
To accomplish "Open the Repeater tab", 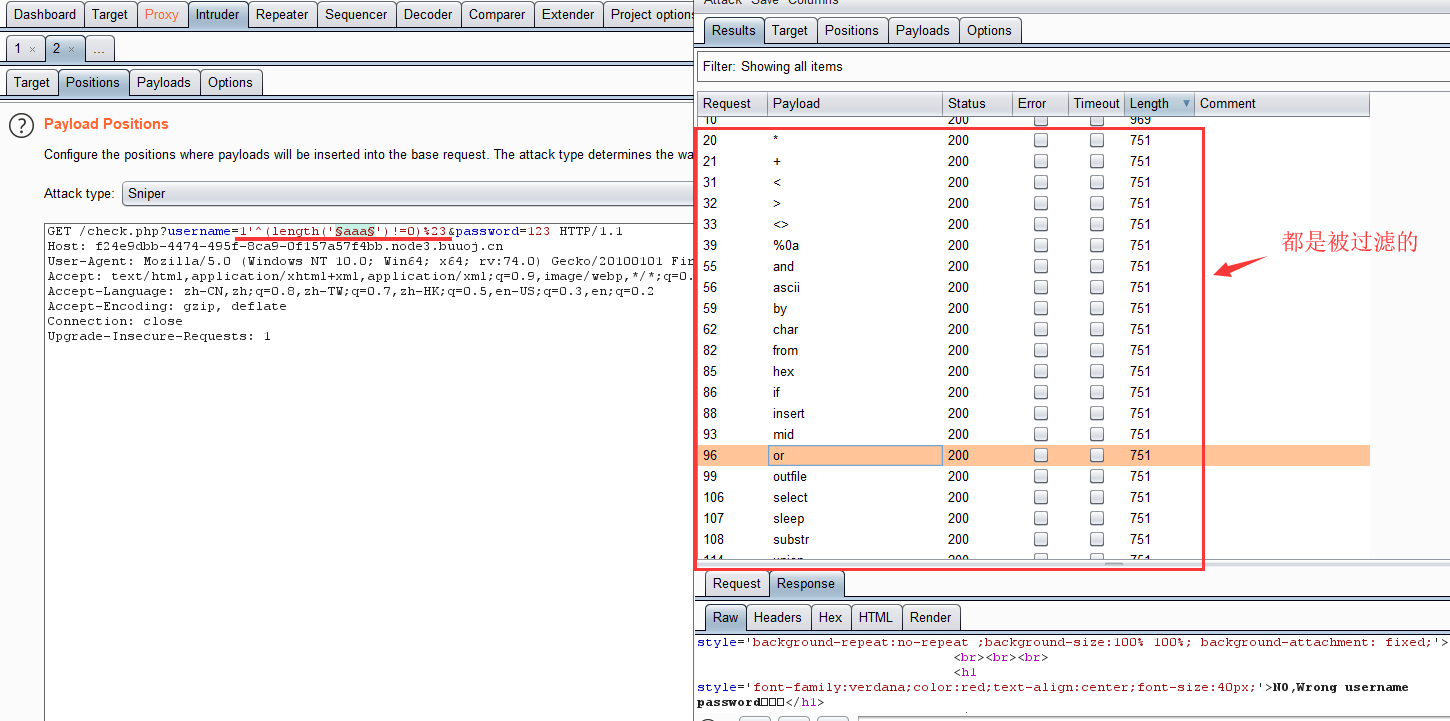I will (282, 14).
